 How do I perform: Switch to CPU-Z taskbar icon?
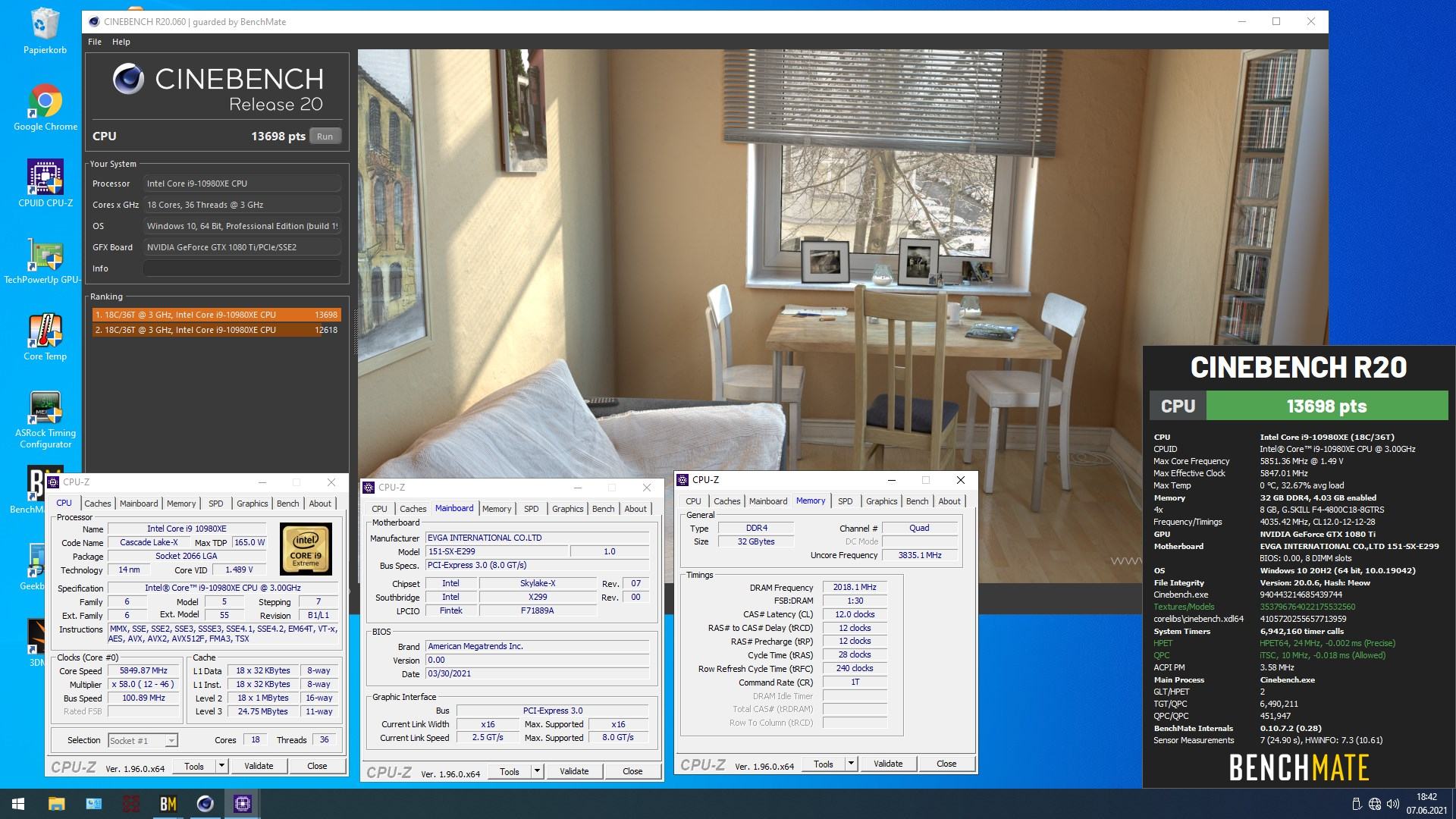[243, 804]
